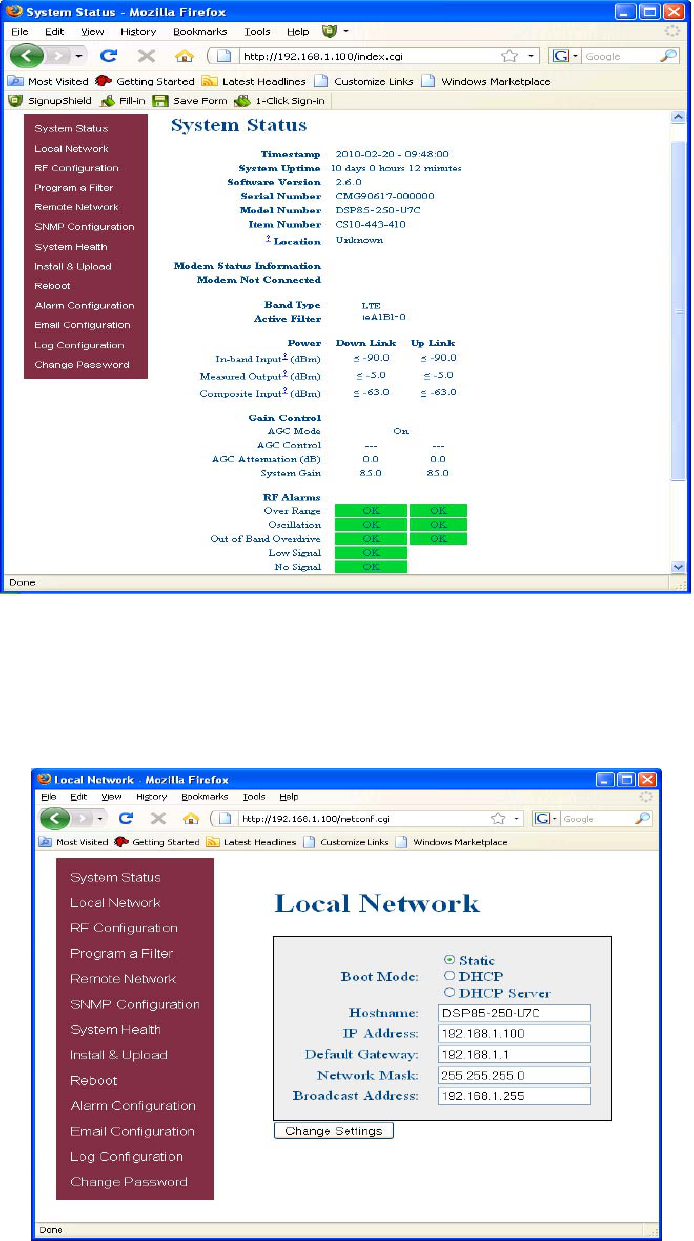Reload page in System Status window
Viewport: 694px width, 1241px height.
(x=109, y=56)
